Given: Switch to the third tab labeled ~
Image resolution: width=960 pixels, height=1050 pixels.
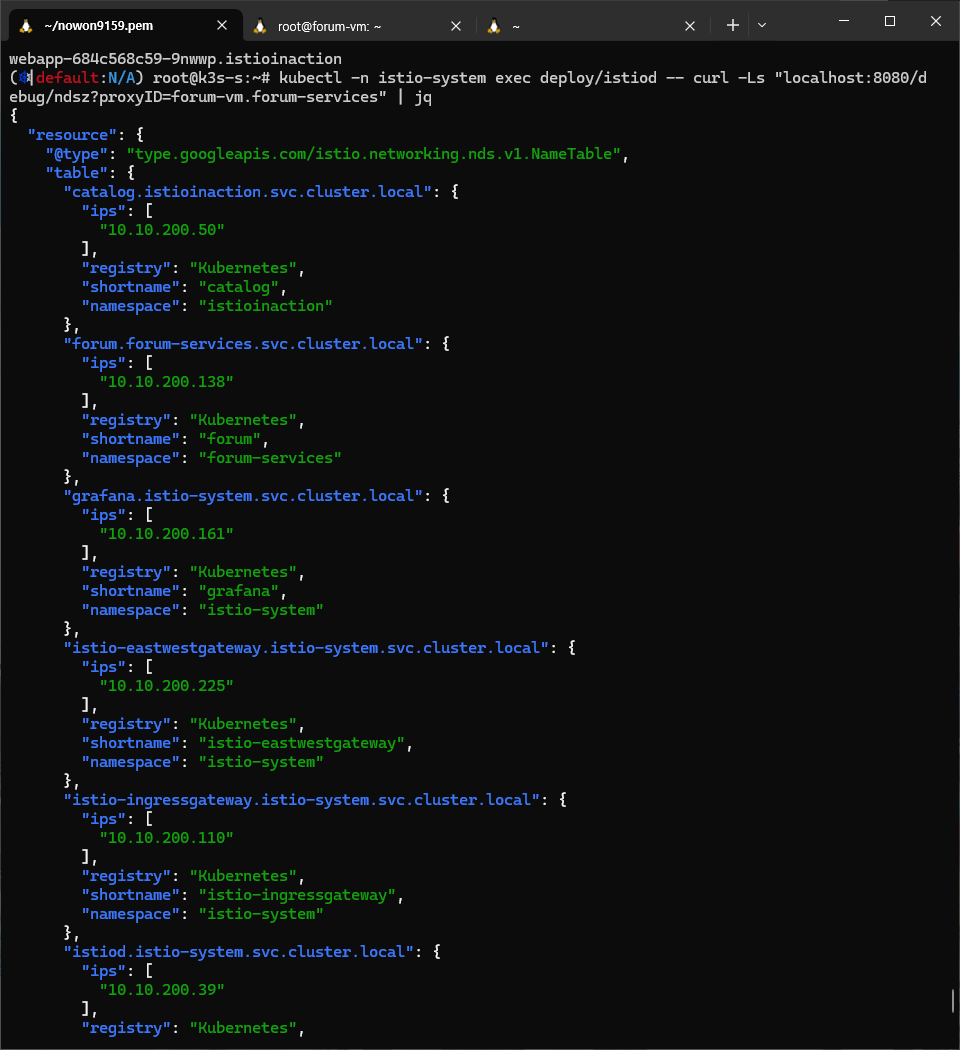Looking at the screenshot, I should pos(592,26).
